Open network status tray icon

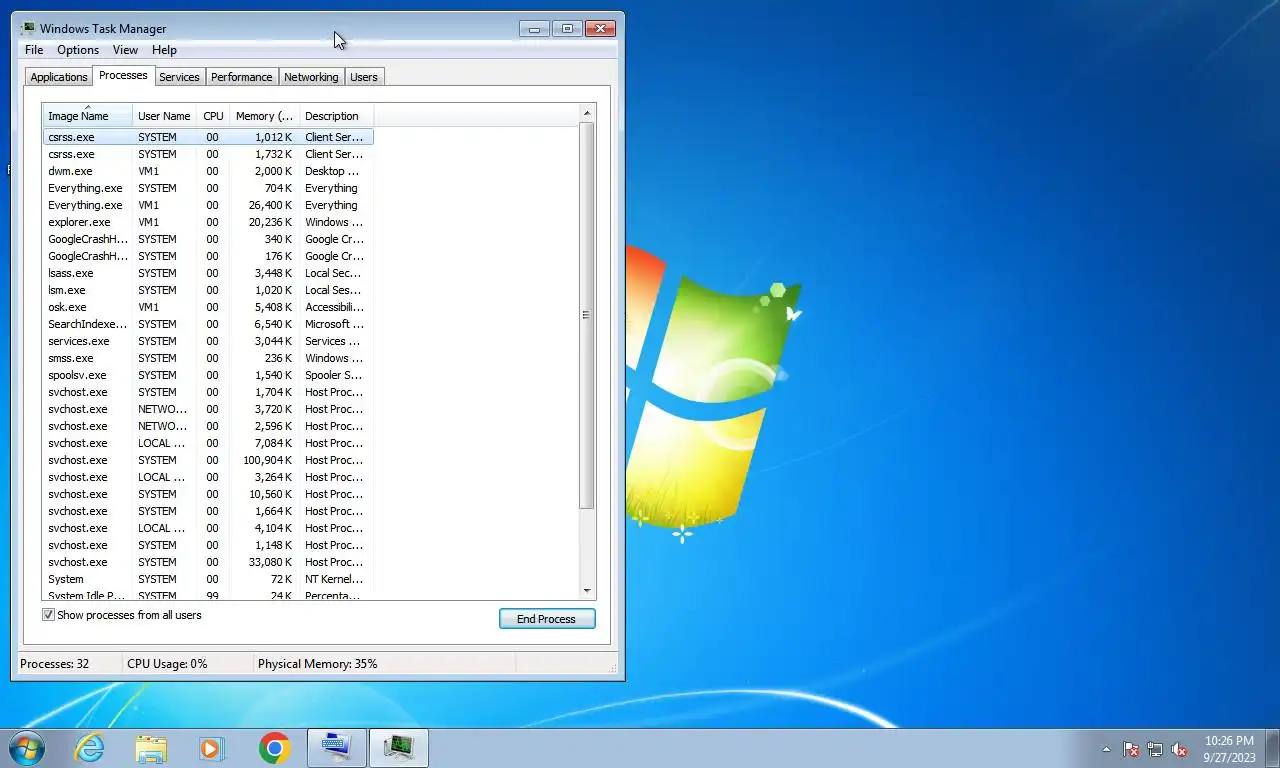pos(1155,749)
